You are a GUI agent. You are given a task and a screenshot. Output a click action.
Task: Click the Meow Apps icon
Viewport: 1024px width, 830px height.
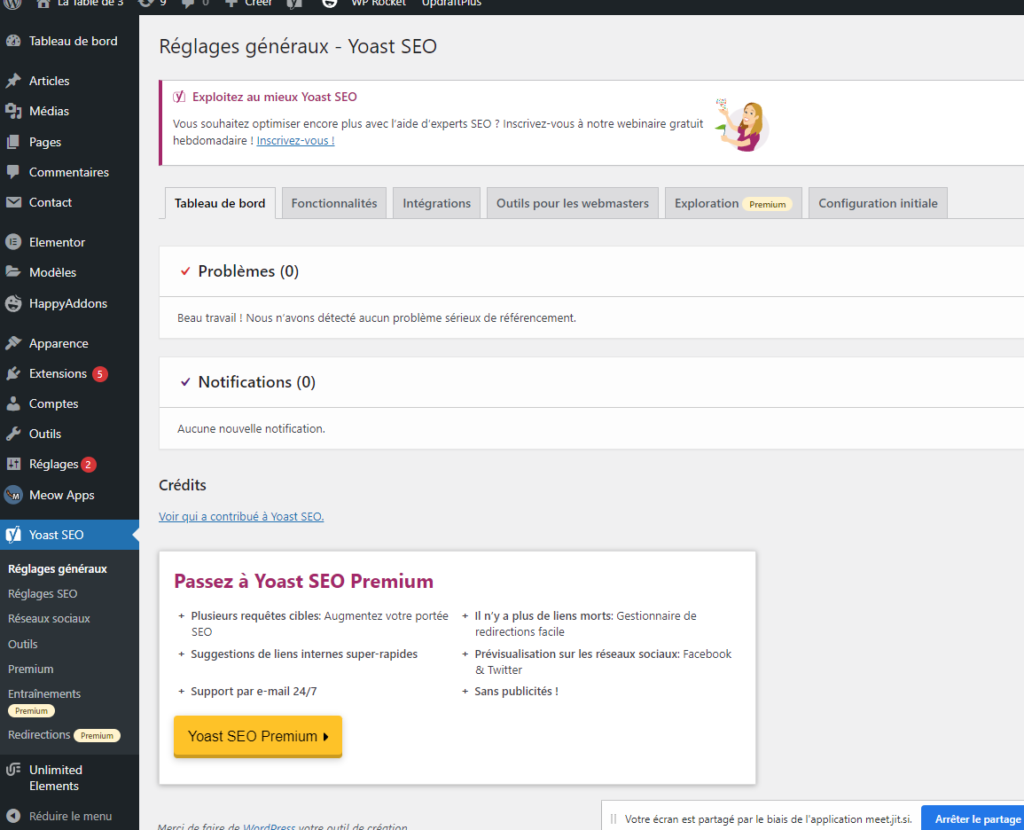(x=13, y=495)
